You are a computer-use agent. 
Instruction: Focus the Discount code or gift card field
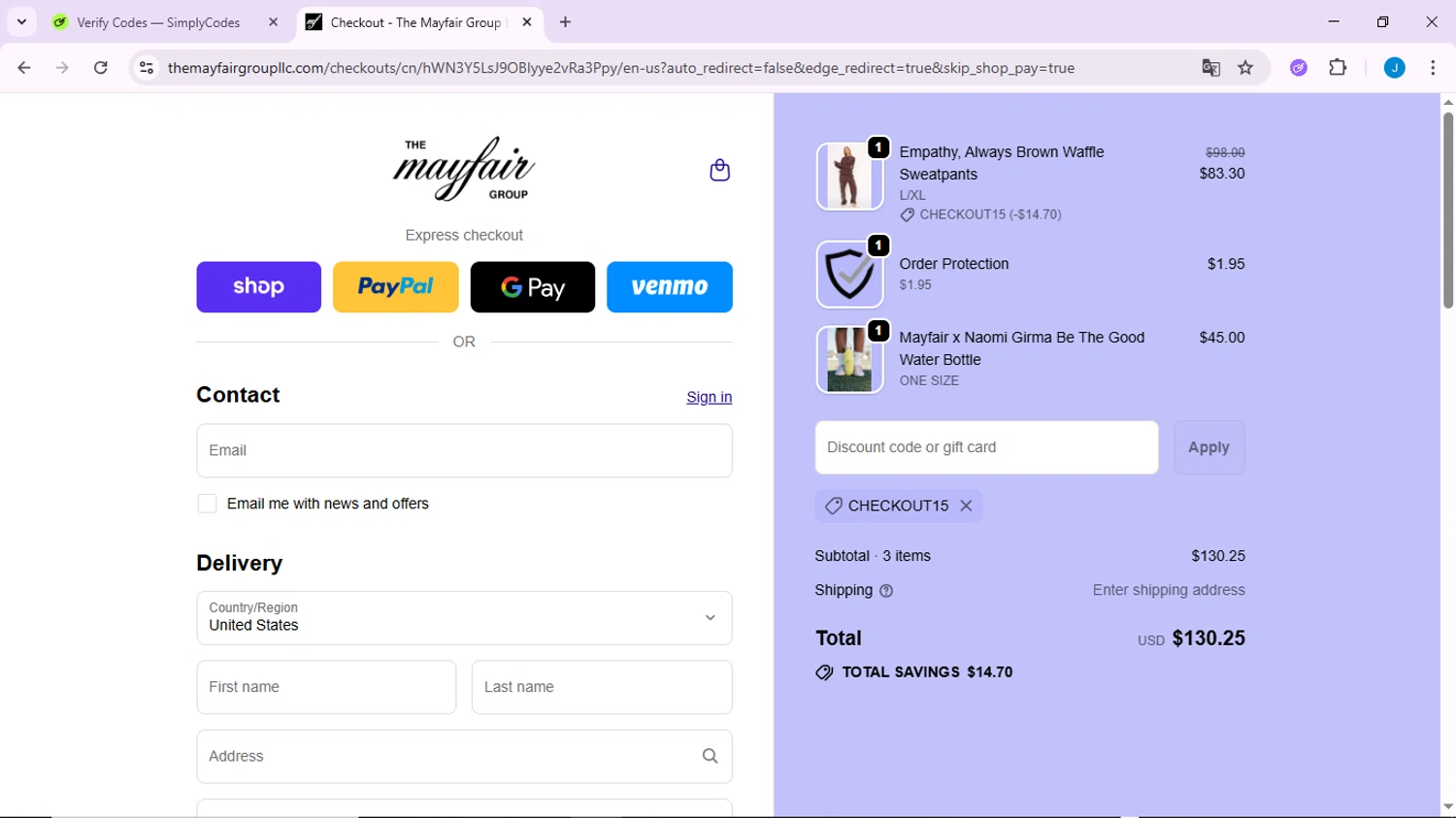(x=986, y=447)
